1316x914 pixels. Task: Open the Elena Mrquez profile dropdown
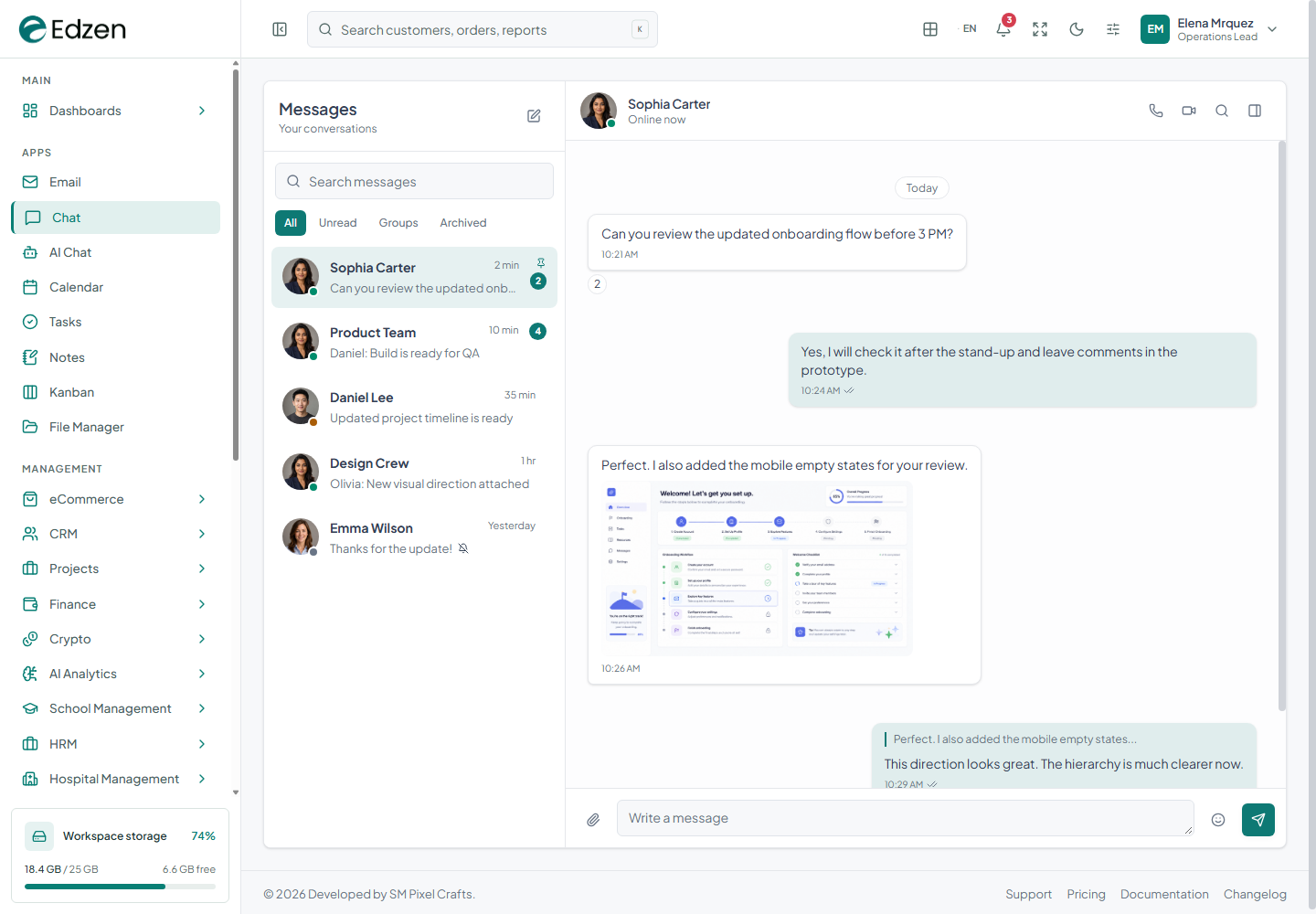point(1209,29)
